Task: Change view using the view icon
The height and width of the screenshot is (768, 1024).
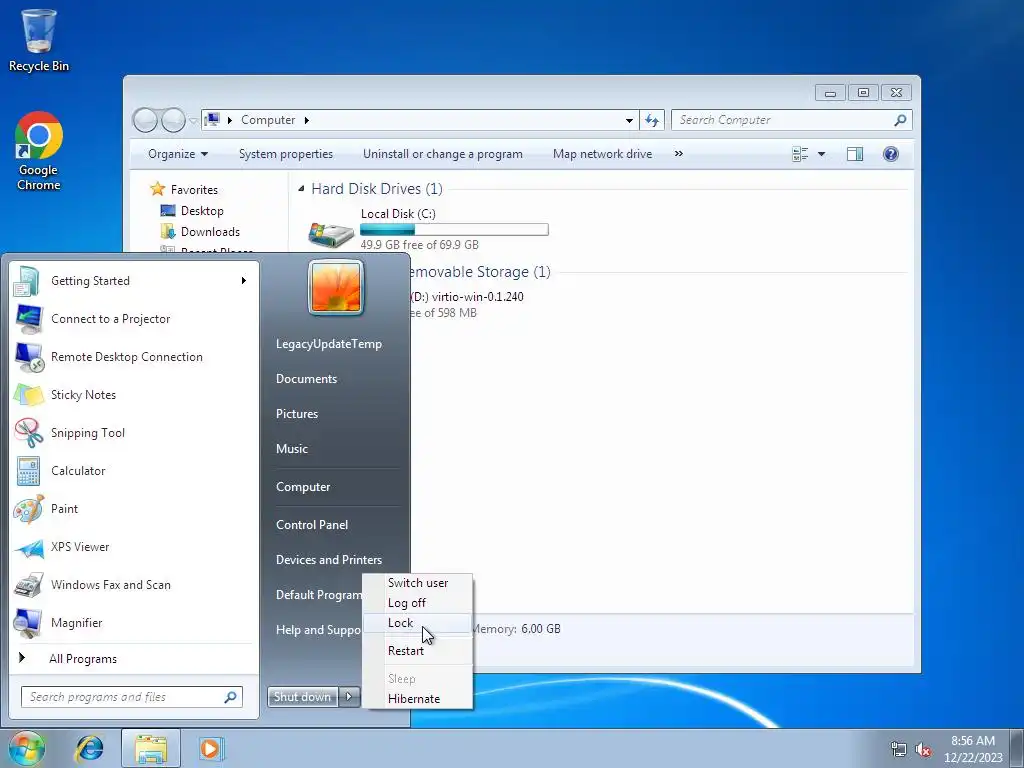Action: click(x=800, y=154)
